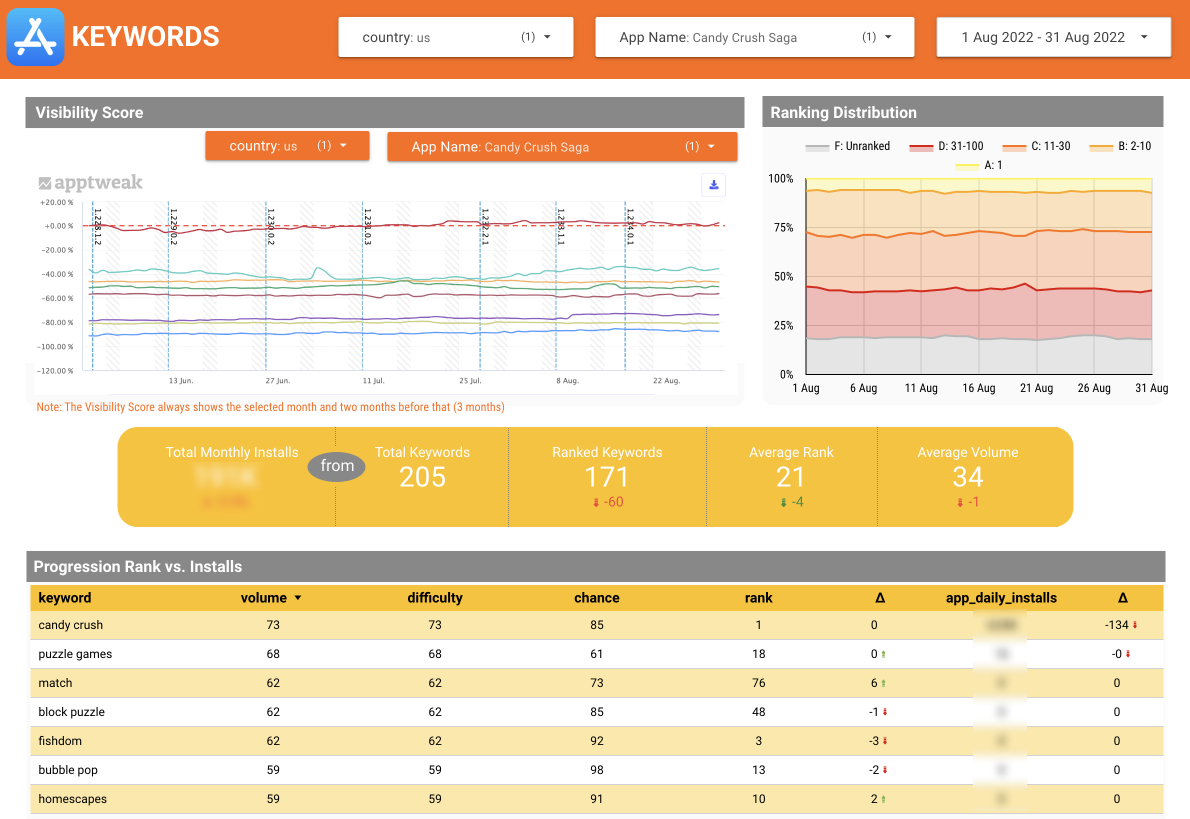This screenshot has height=819, width=1190.
Task: Click the Visibility Score note text
Action: [x=270, y=407]
